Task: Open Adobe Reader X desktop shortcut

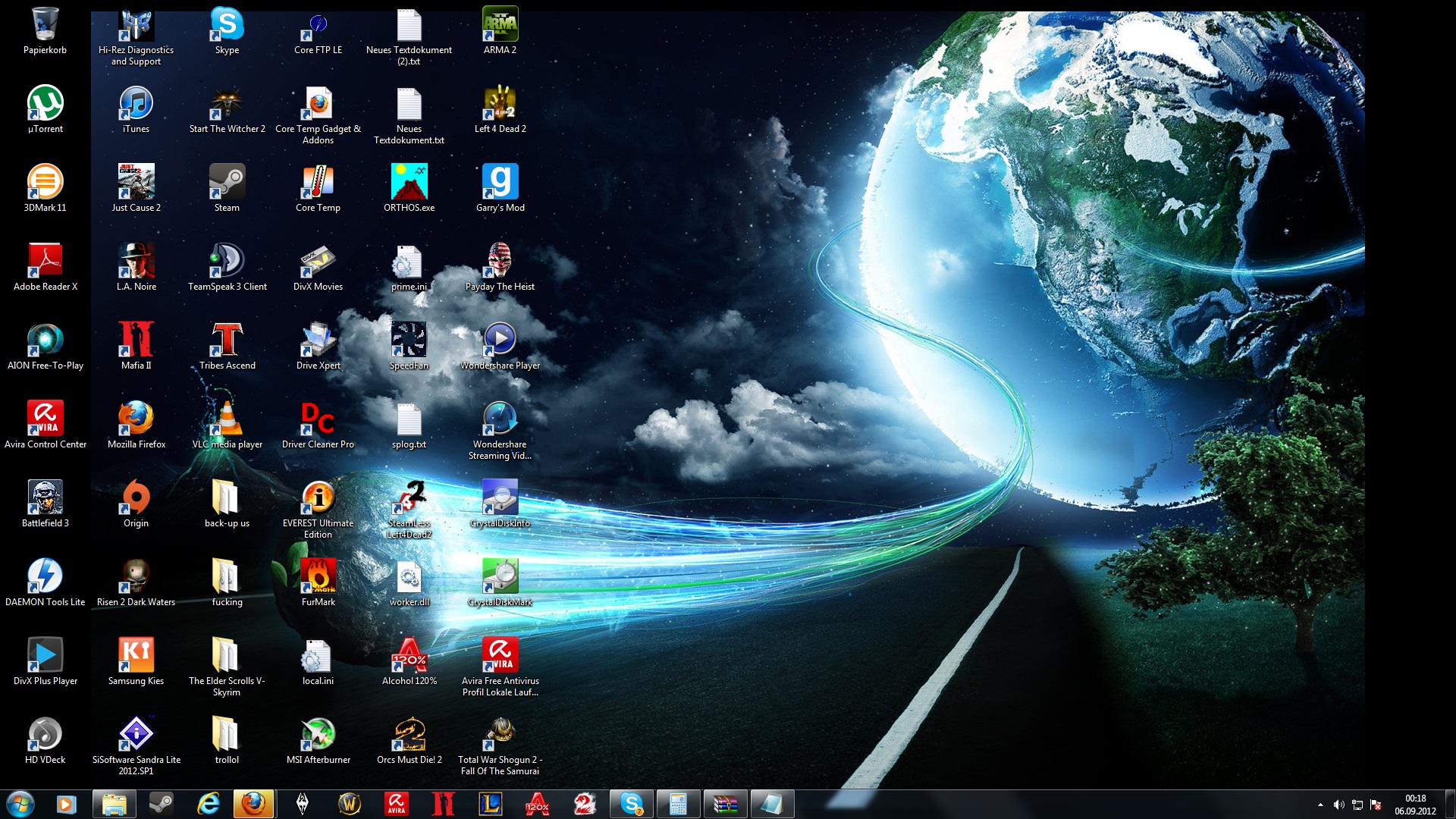Action: tap(45, 267)
